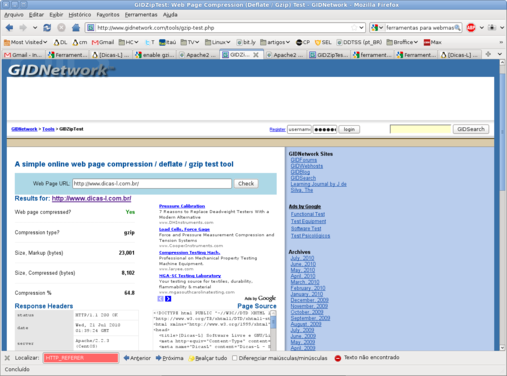Bookmark the page with the star icon
The image size is (507, 376).
click(x=354, y=28)
